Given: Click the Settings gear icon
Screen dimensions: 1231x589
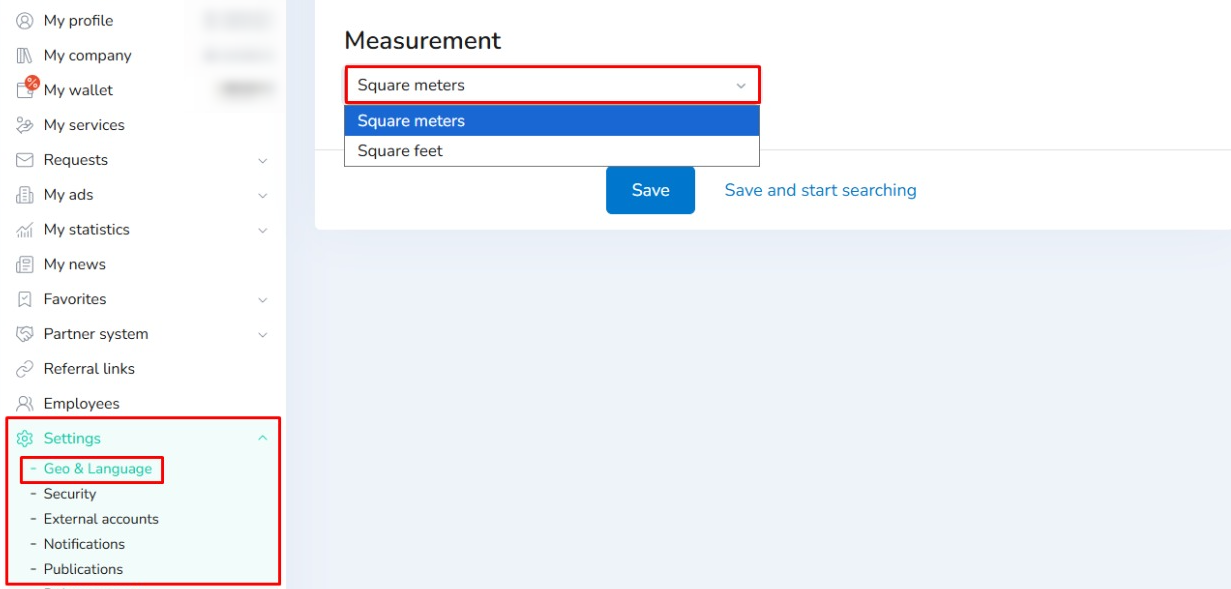Looking at the screenshot, I should tap(25, 439).
